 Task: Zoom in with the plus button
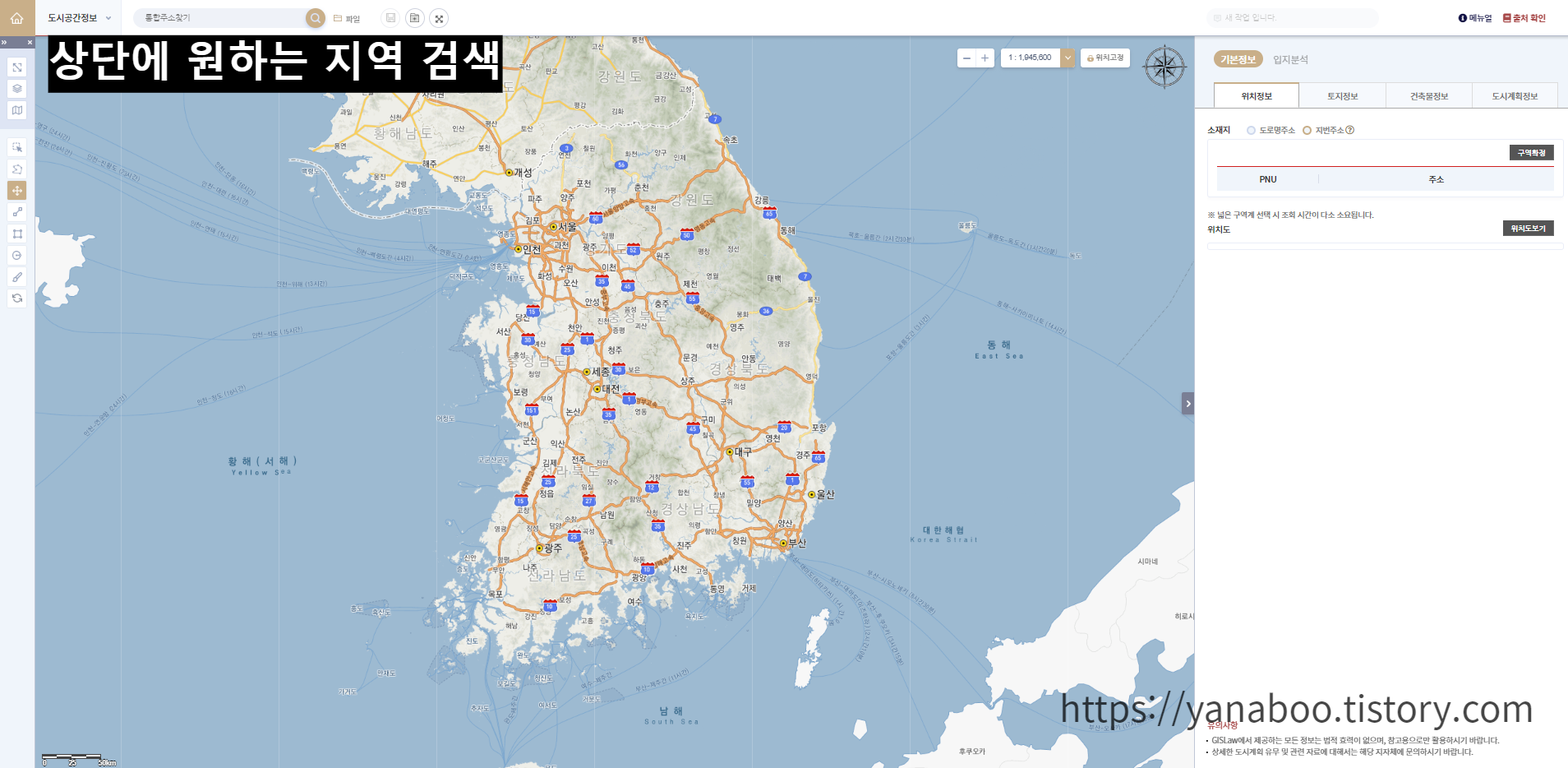click(x=985, y=58)
